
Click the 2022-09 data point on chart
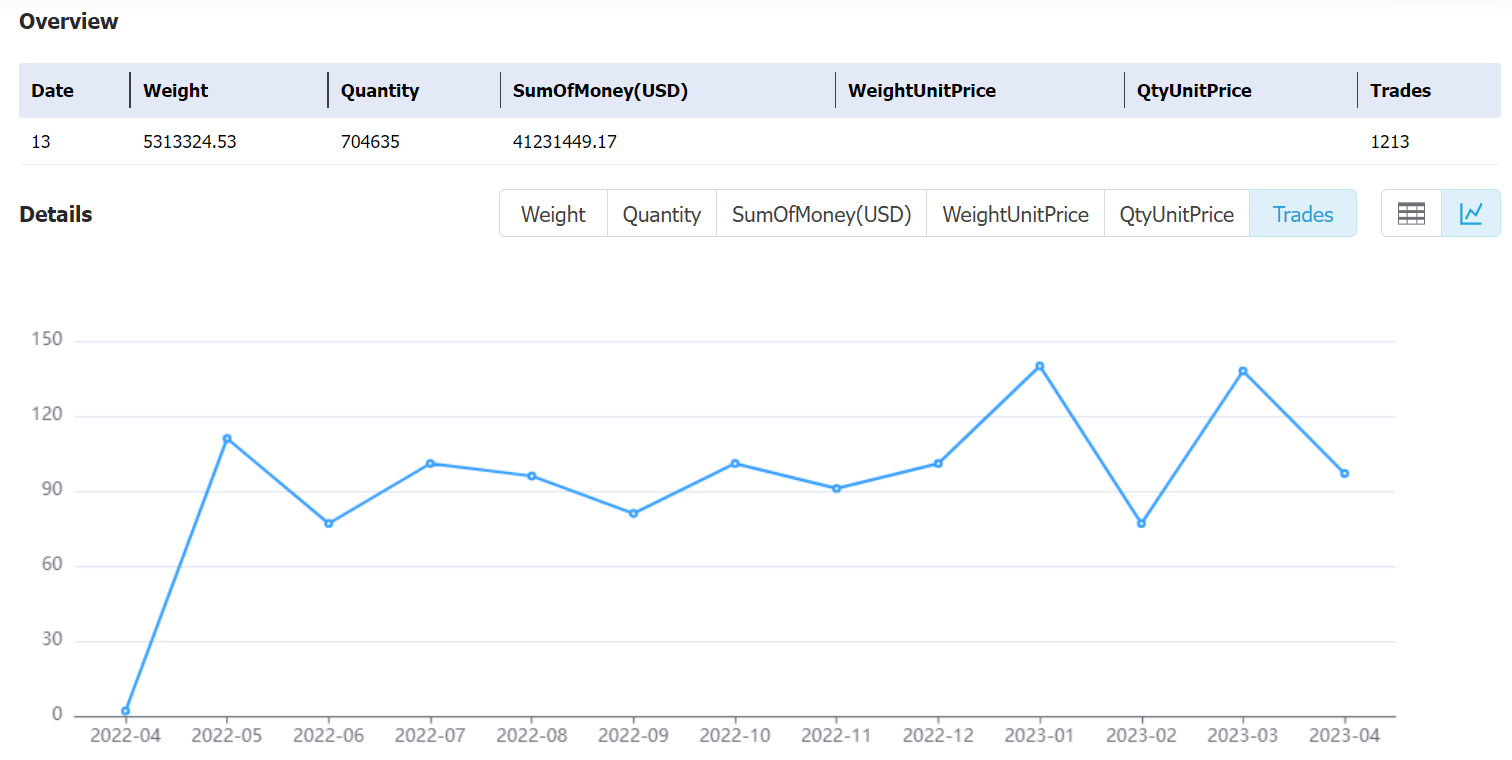(633, 513)
